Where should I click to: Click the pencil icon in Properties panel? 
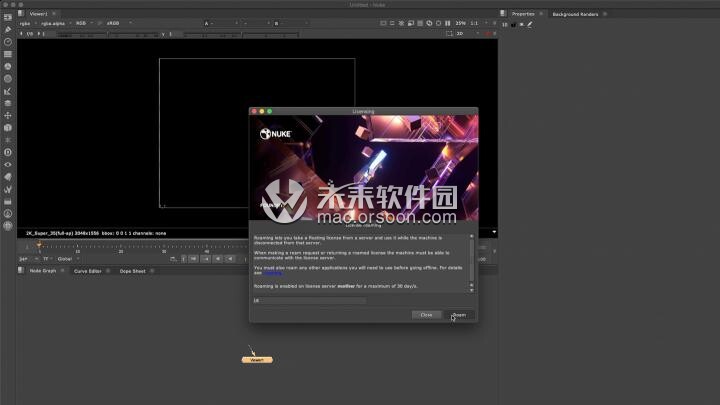[x=530, y=24]
